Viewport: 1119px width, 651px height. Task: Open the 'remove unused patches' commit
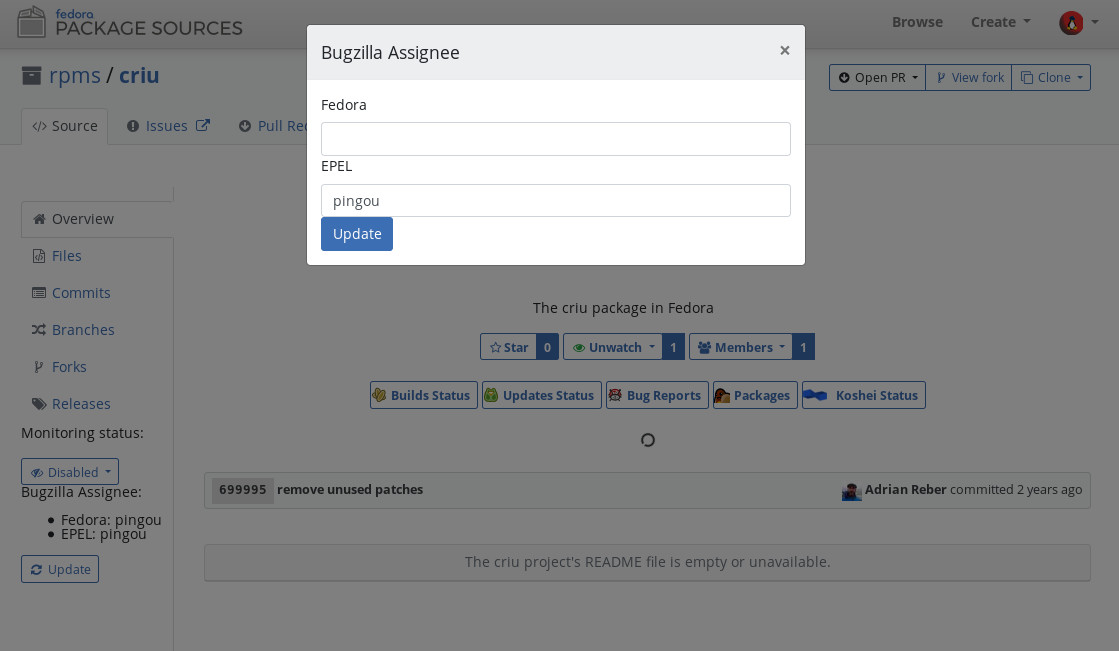click(350, 490)
